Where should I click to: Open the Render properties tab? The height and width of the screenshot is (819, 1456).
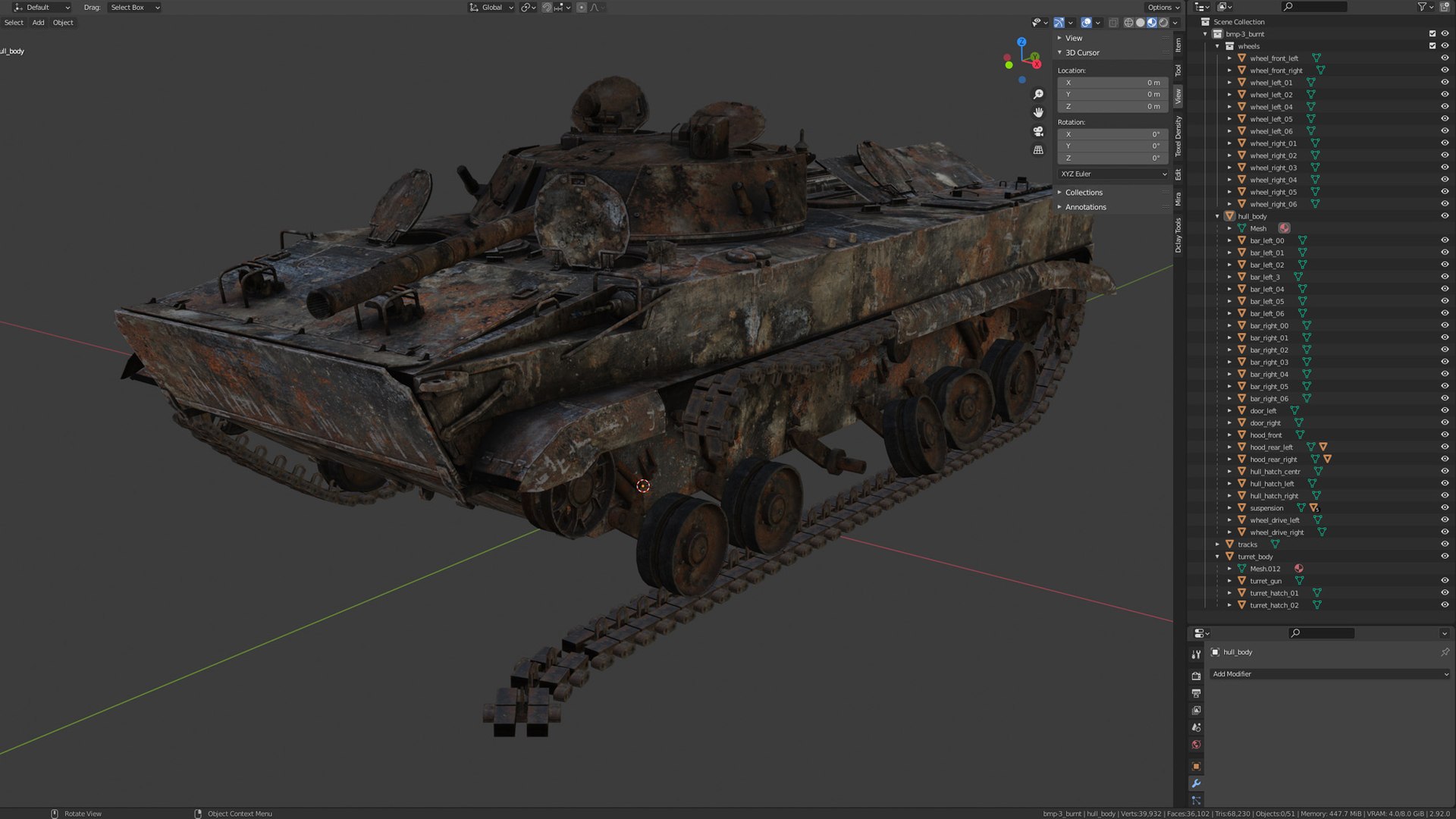point(1196,676)
